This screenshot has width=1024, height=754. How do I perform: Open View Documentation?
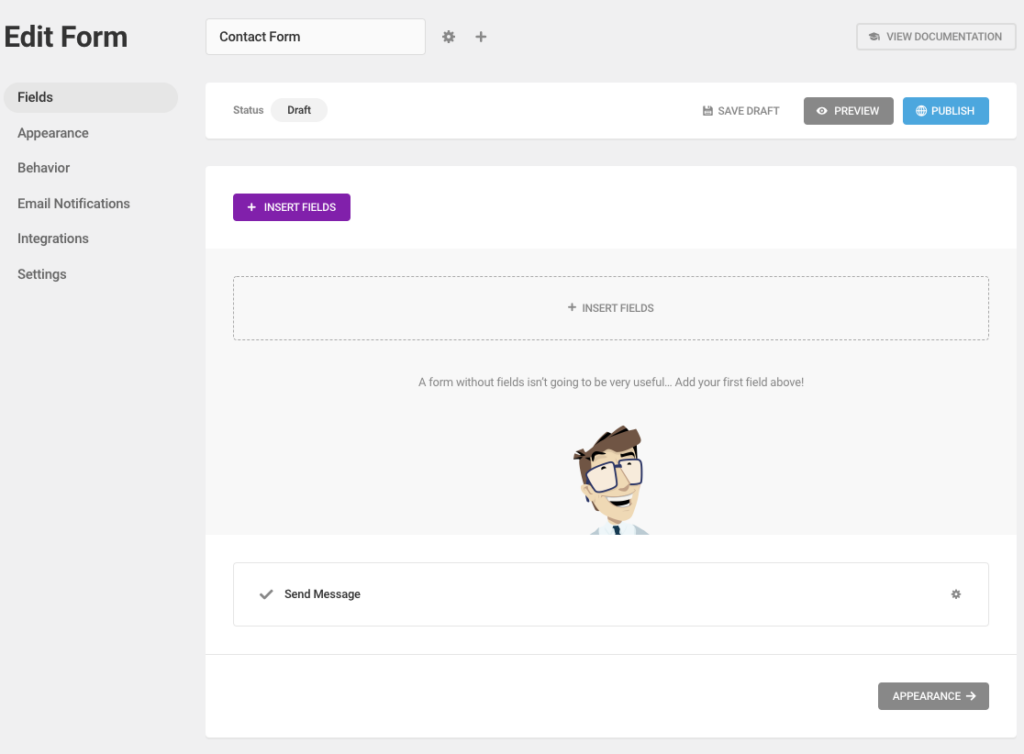point(935,36)
